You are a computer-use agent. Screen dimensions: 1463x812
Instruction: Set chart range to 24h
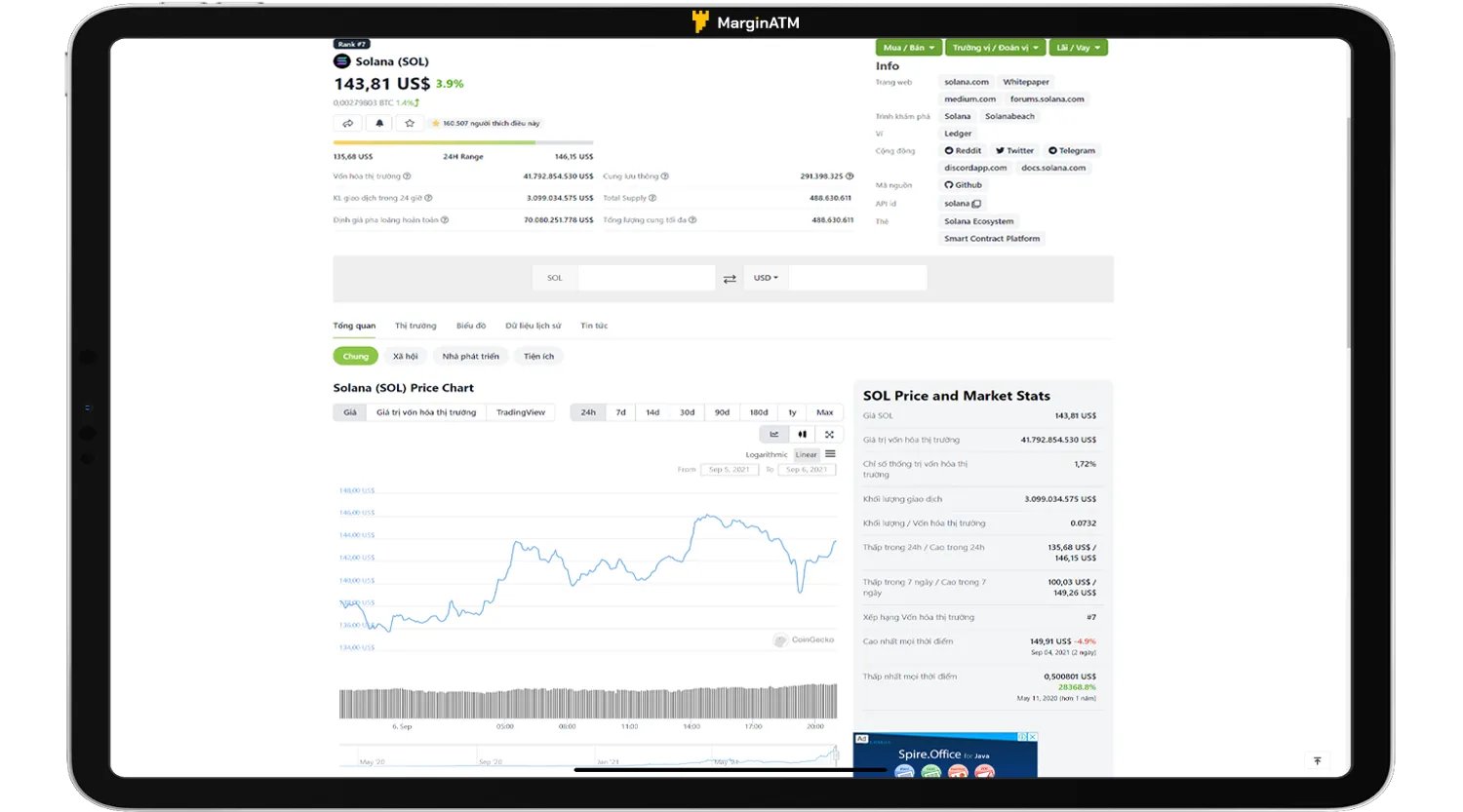588,412
